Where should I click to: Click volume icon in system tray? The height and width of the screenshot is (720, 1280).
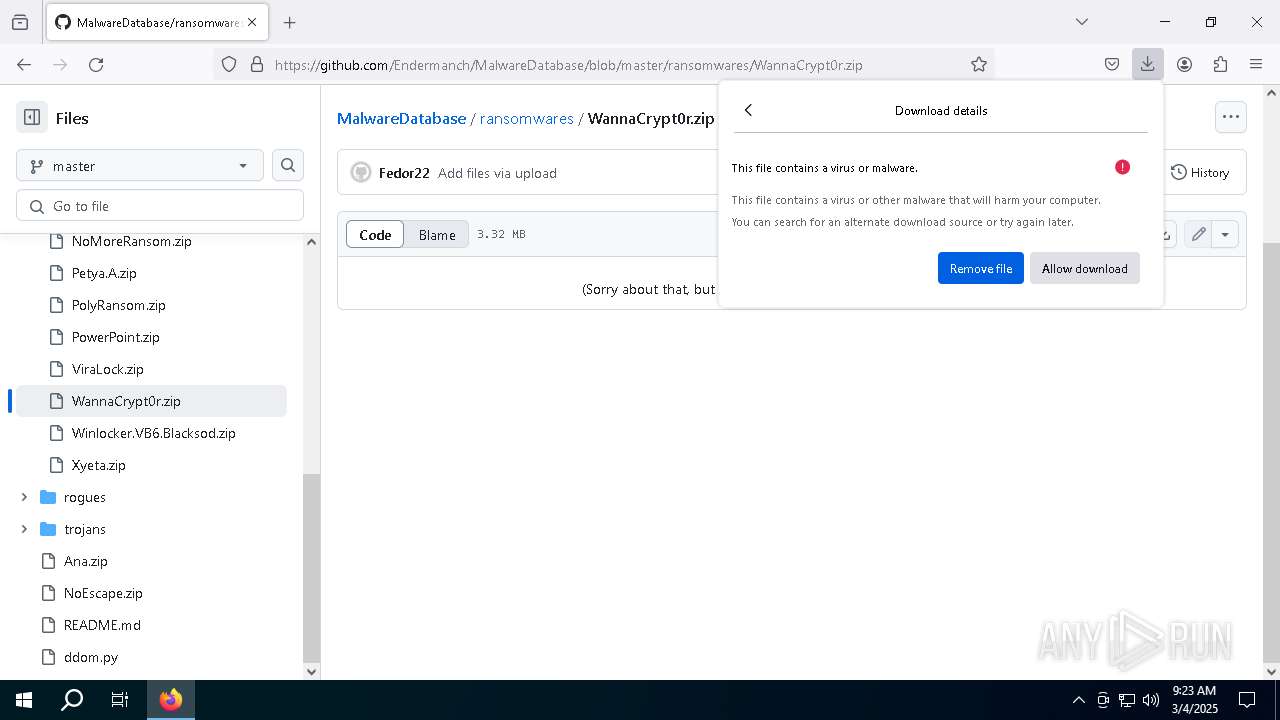click(1151, 700)
